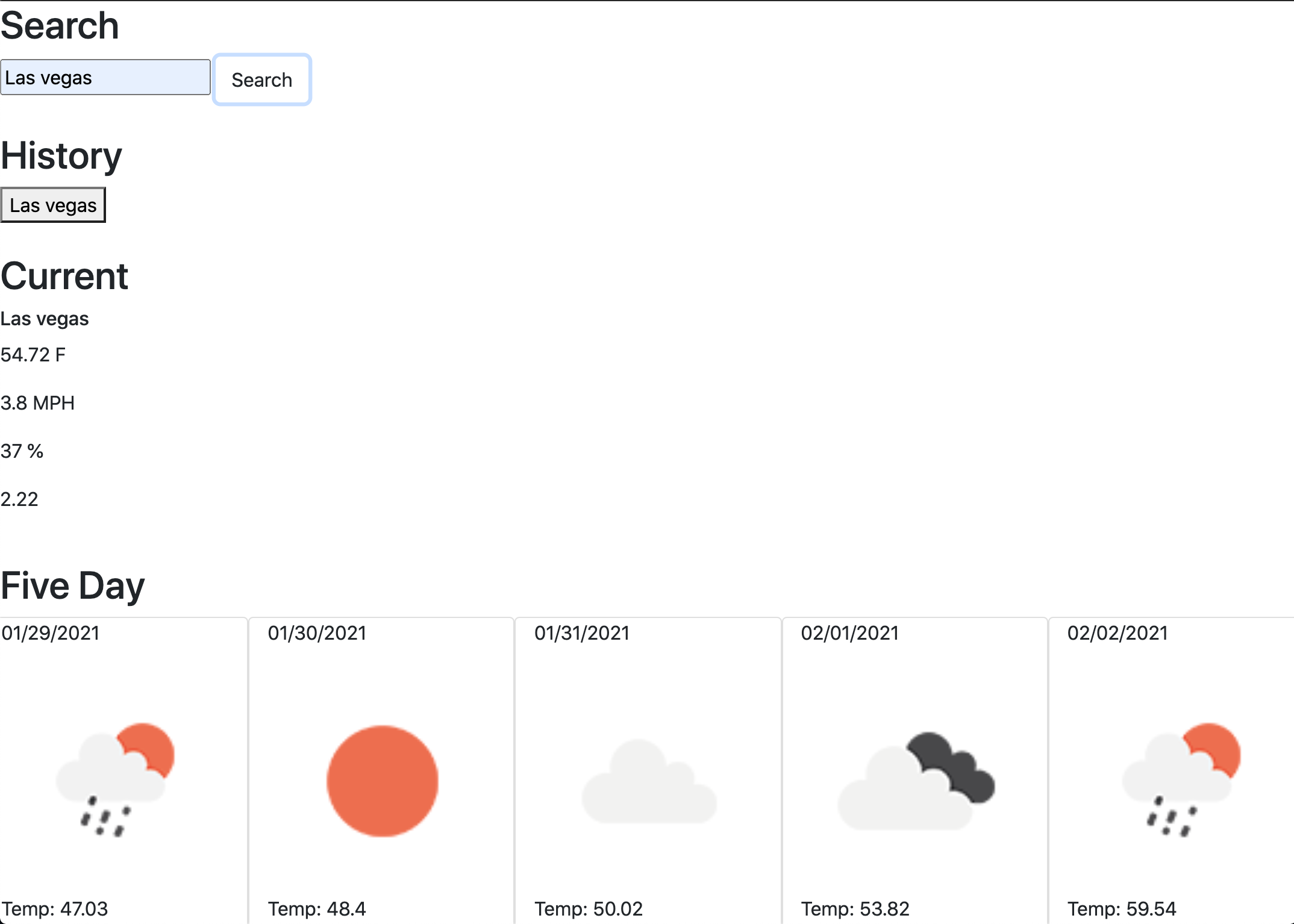Click the Temp: 53.82 label
Image resolution: width=1294 pixels, height=924 pixels.
[x=855, y=908]
